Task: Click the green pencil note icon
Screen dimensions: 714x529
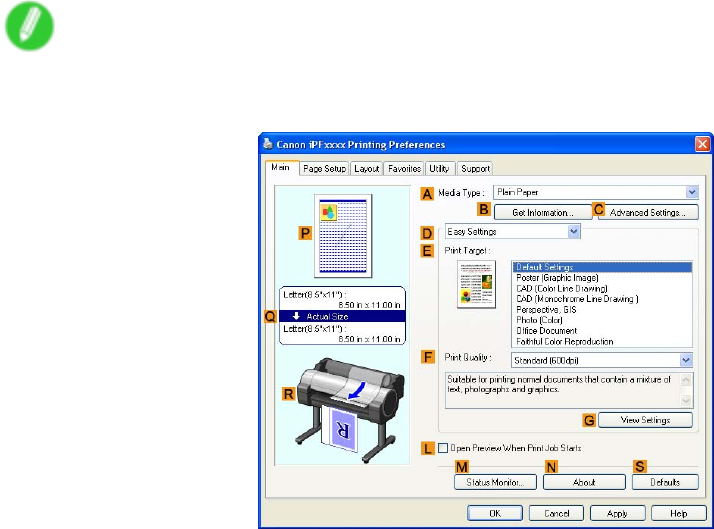Action: (x=30, y=26)
